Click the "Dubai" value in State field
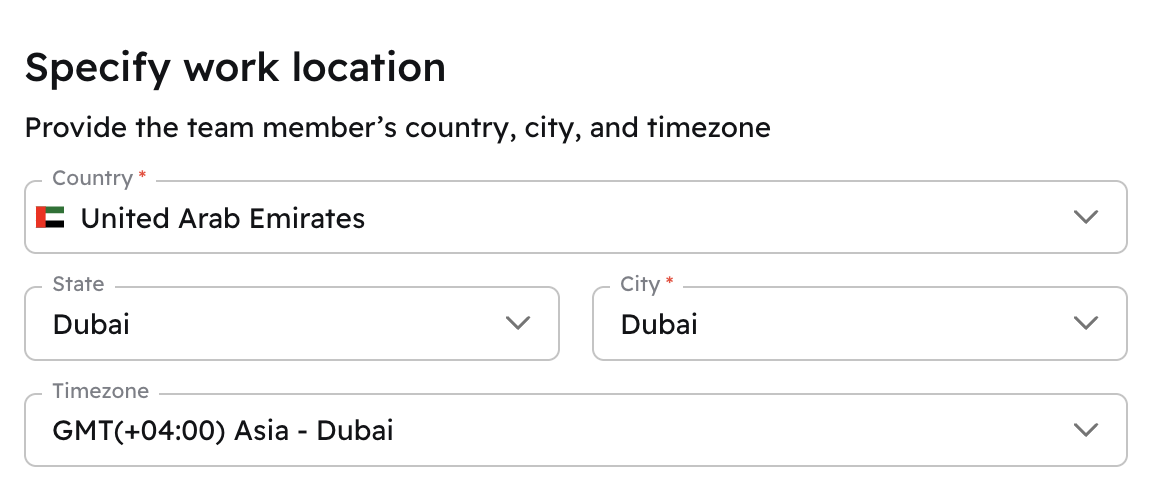Viewport: 1154px width, 496px height. point(91,324)
